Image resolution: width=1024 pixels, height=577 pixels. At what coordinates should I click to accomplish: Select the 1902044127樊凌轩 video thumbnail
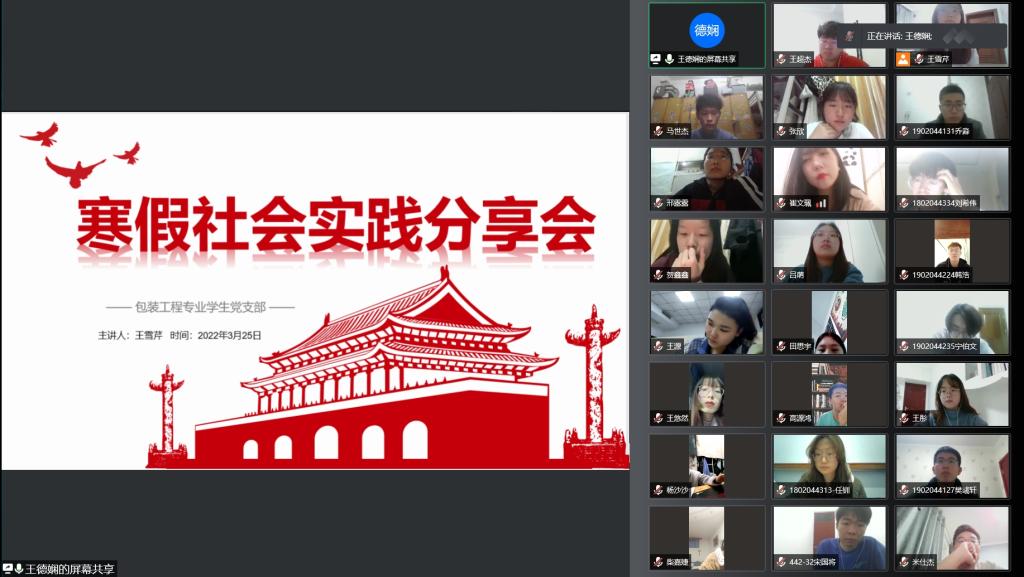pyautogui.click(x=951, y=465)
